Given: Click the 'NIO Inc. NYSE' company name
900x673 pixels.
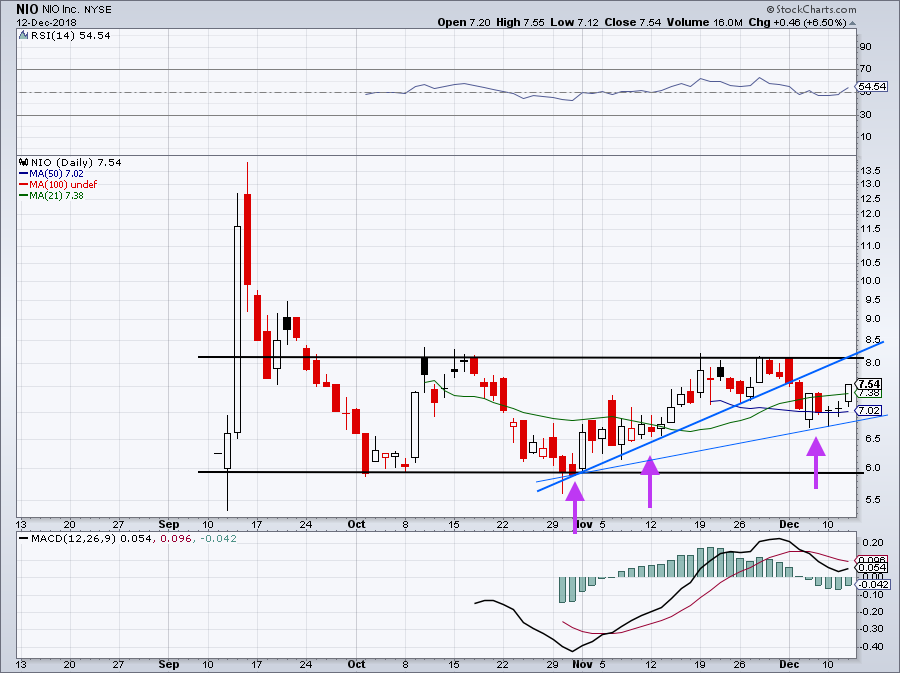Looking at the screenshot, I should (x=77, y=10).
